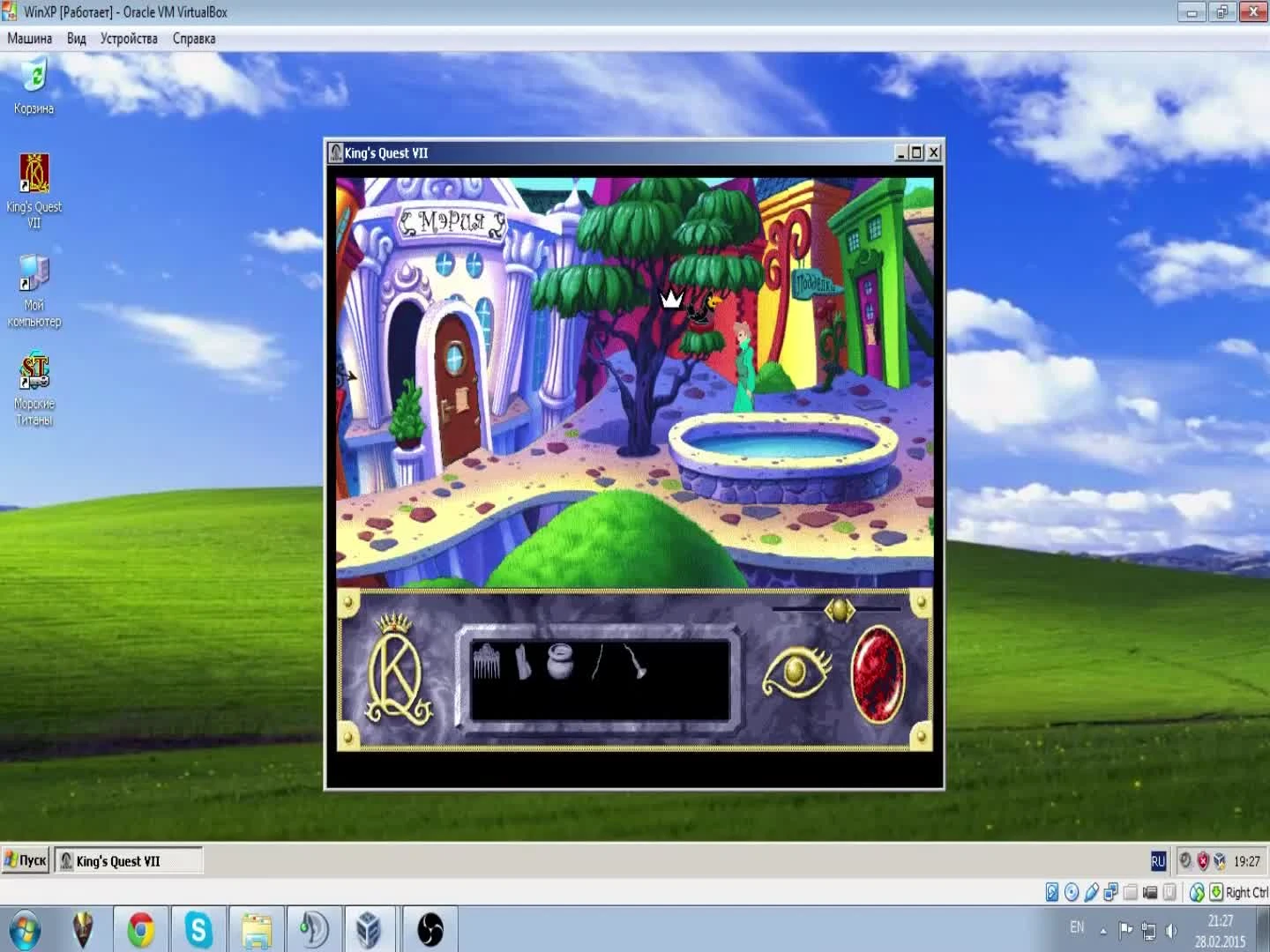Open File Explorer from the Windows taskbar

pos(257,930)
